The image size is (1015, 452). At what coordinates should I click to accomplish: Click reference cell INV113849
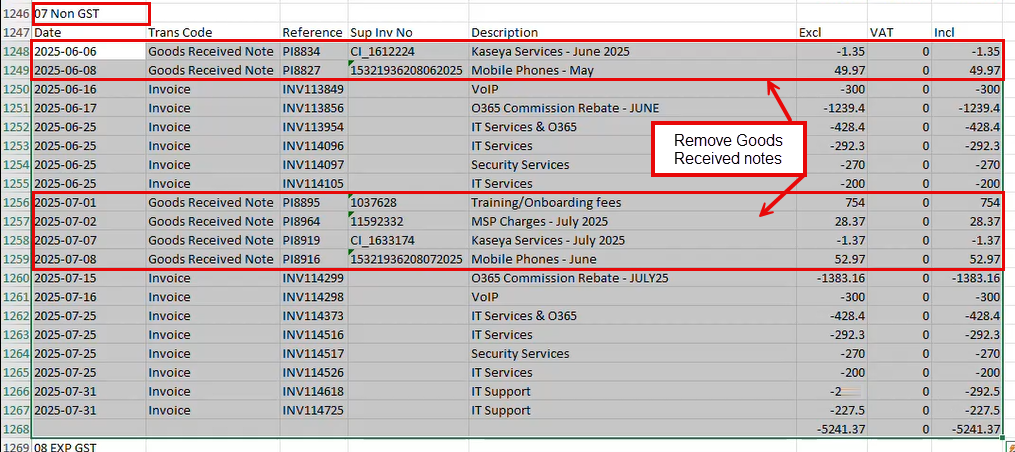coord(312,90)
